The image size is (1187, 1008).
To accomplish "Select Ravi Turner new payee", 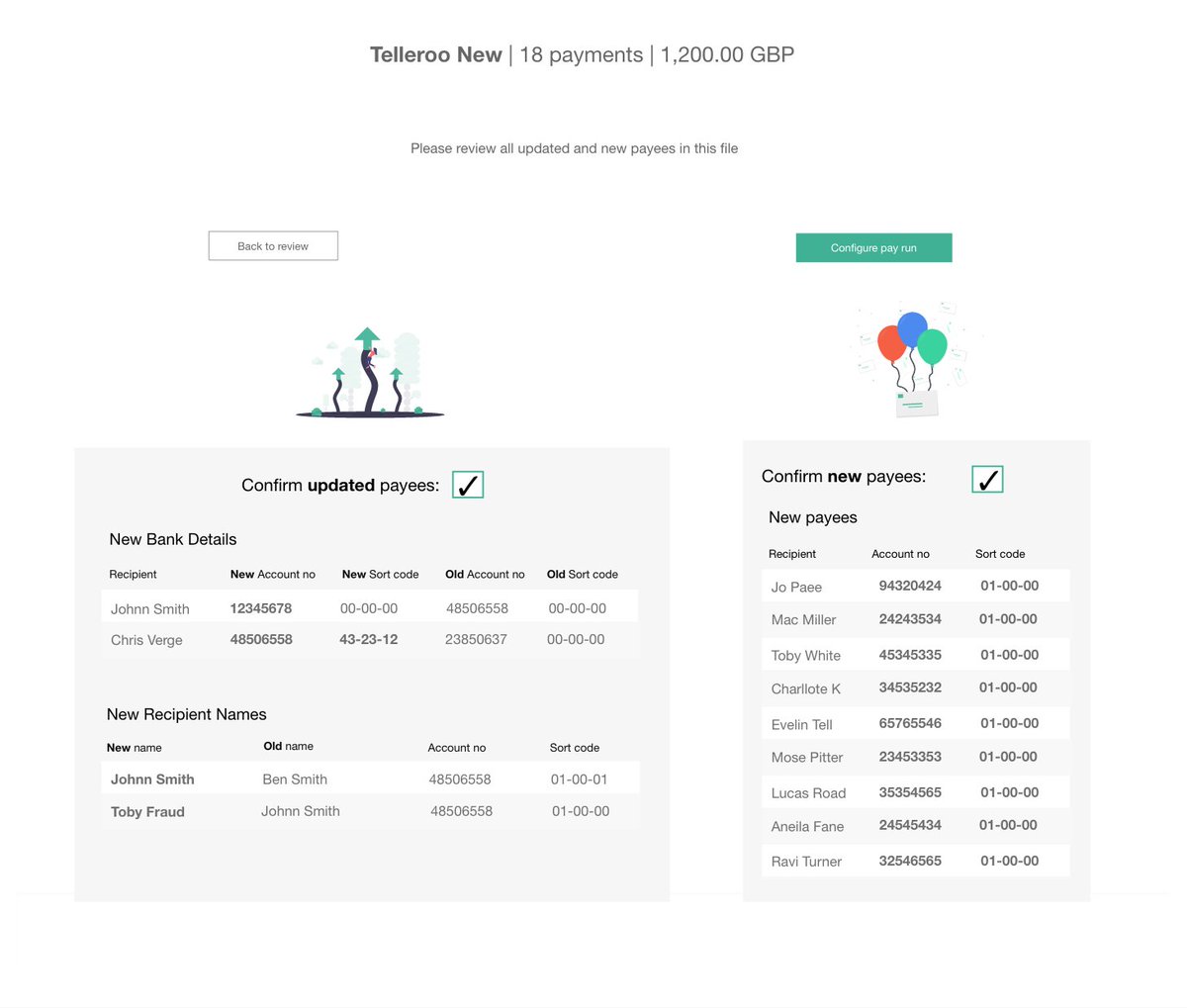I will (x=916, y=861).
